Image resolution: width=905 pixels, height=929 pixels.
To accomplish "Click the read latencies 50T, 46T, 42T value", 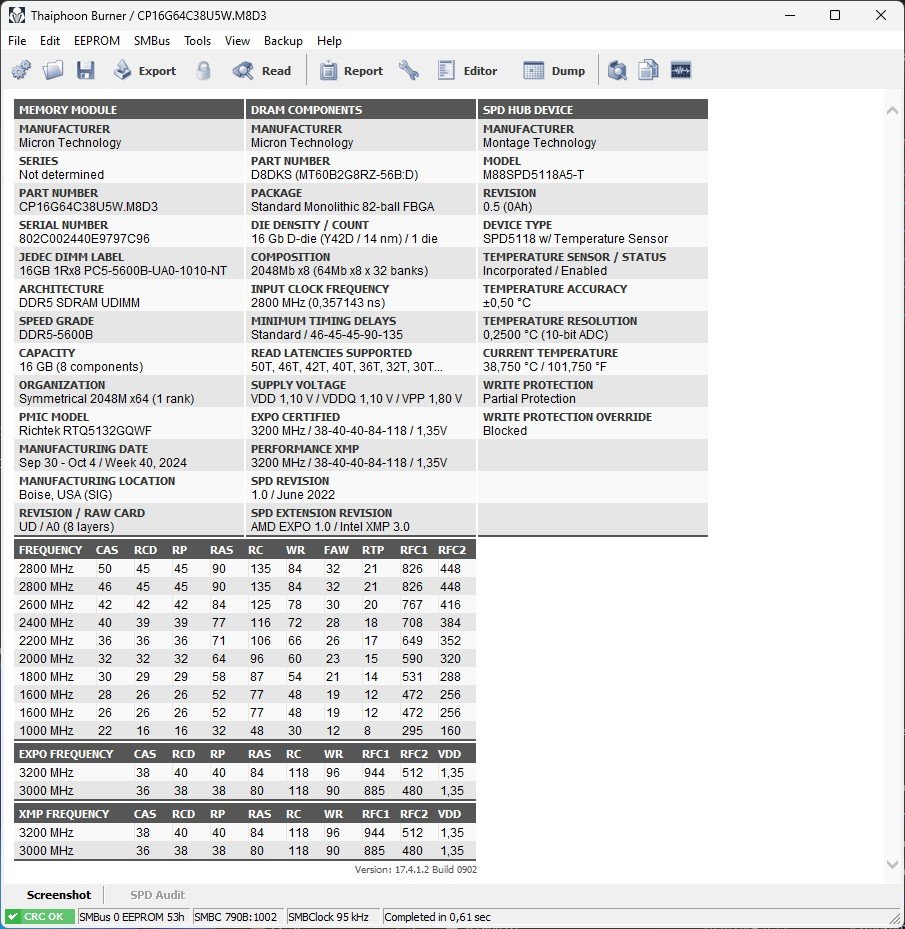I will [346, 367].
